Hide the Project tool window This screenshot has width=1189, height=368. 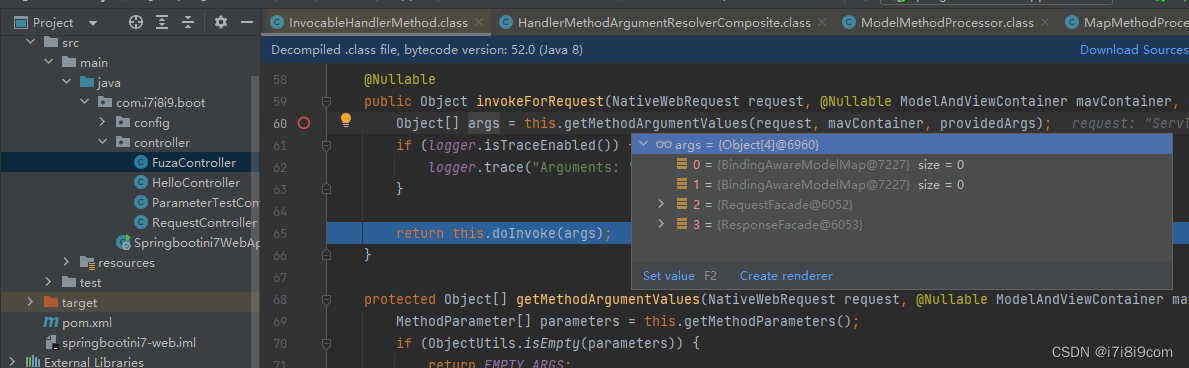pyautogui.click(x=246, y=23)
